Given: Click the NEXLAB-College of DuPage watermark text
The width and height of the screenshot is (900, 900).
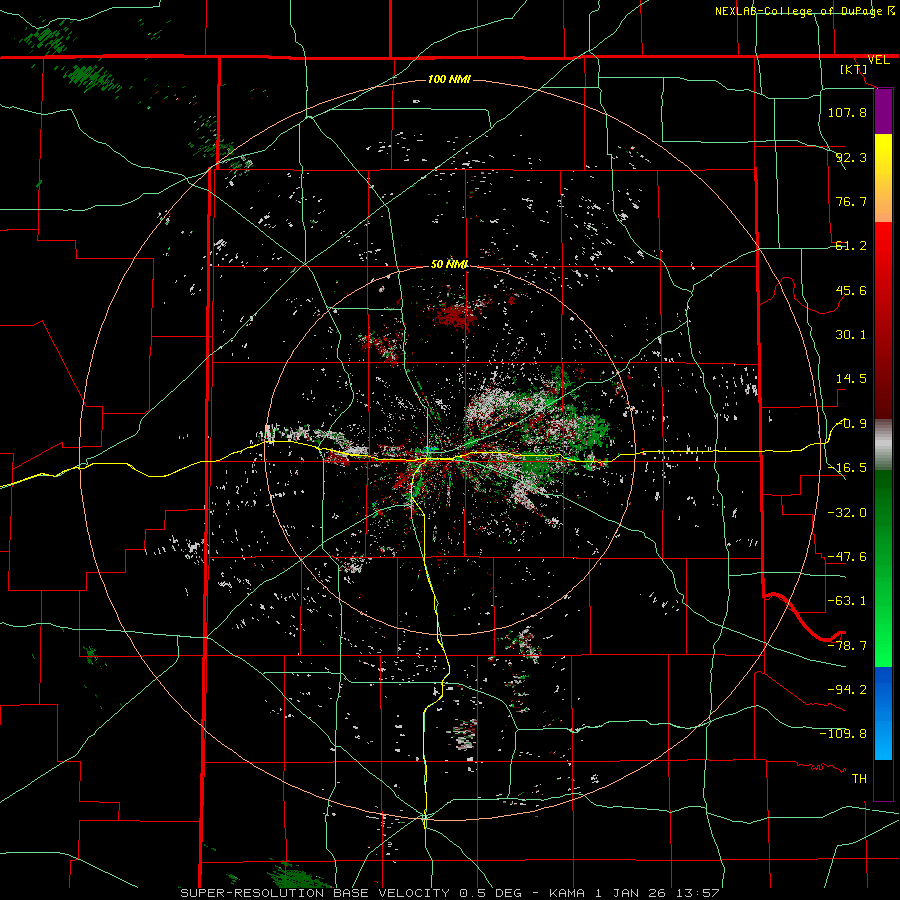Looking at the screenshot, I should 805,11.
